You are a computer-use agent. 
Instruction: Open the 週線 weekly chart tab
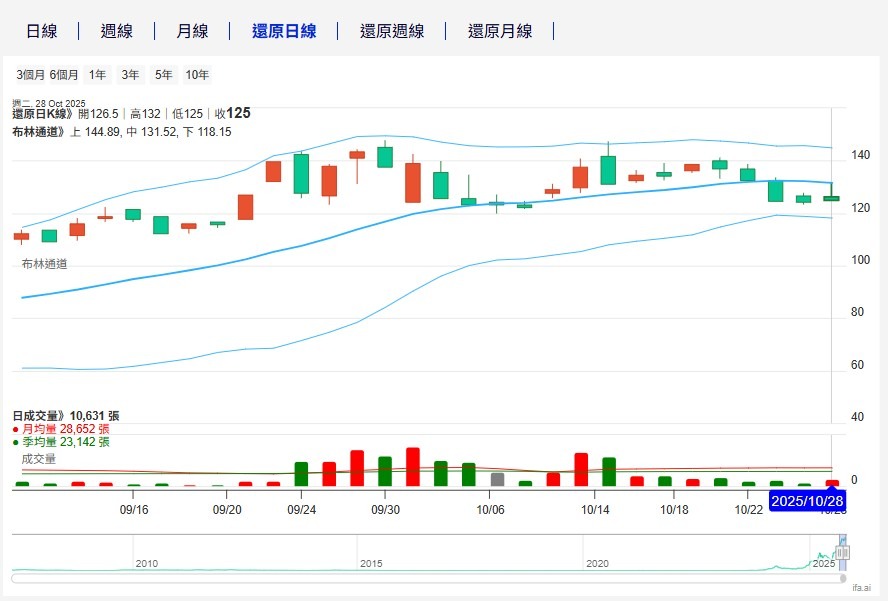coord(116,31)
